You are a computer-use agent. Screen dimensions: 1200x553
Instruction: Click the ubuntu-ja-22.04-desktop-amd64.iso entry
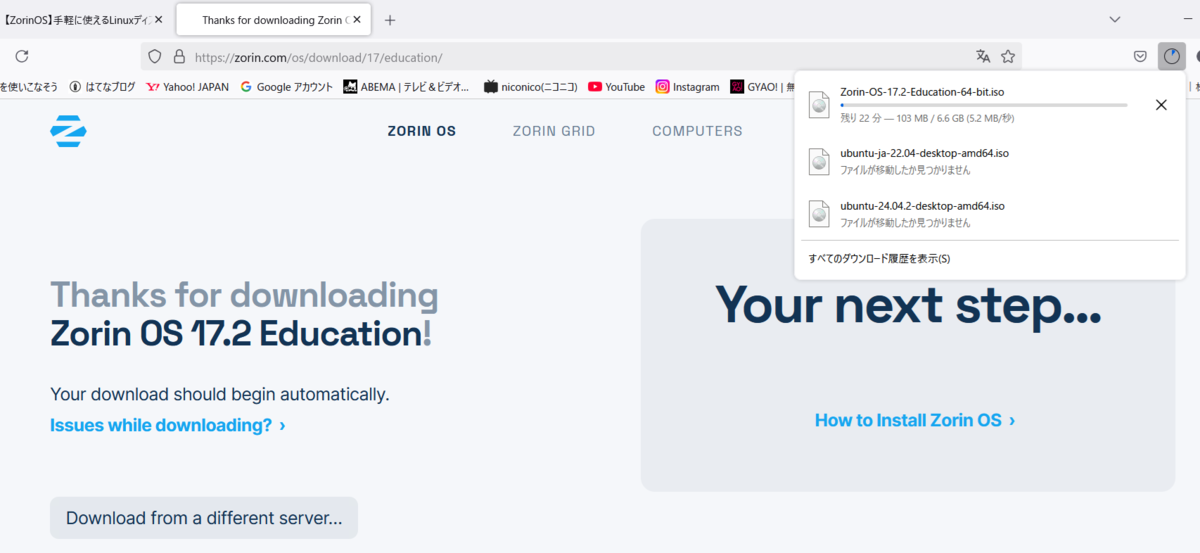(989, 161)
